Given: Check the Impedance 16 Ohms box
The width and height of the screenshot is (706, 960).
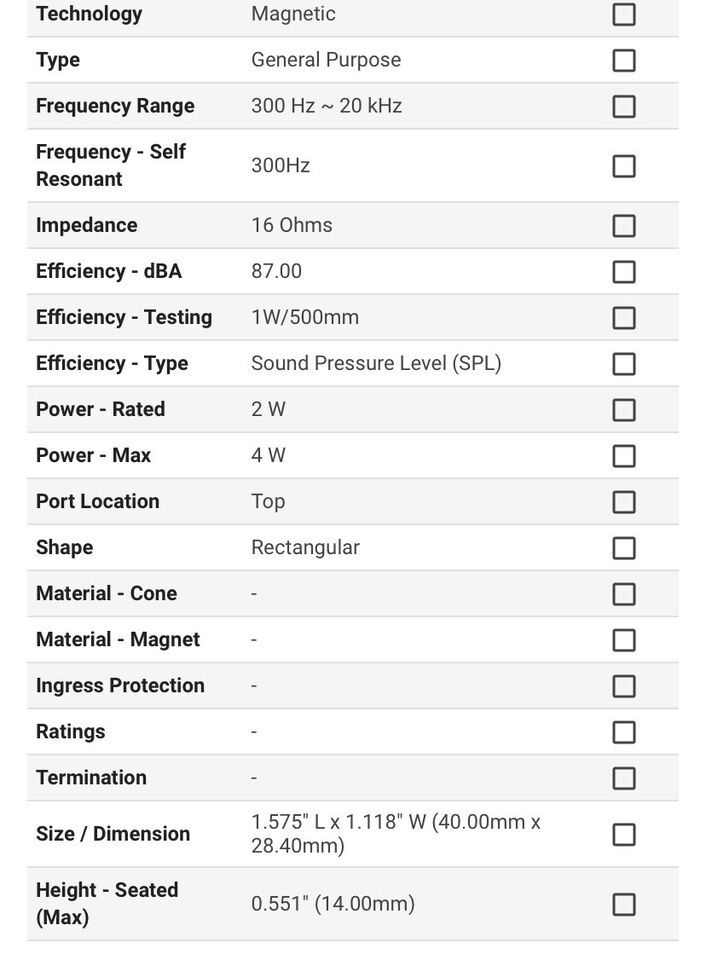Looking at the screenshot, I should click(623, 225).
